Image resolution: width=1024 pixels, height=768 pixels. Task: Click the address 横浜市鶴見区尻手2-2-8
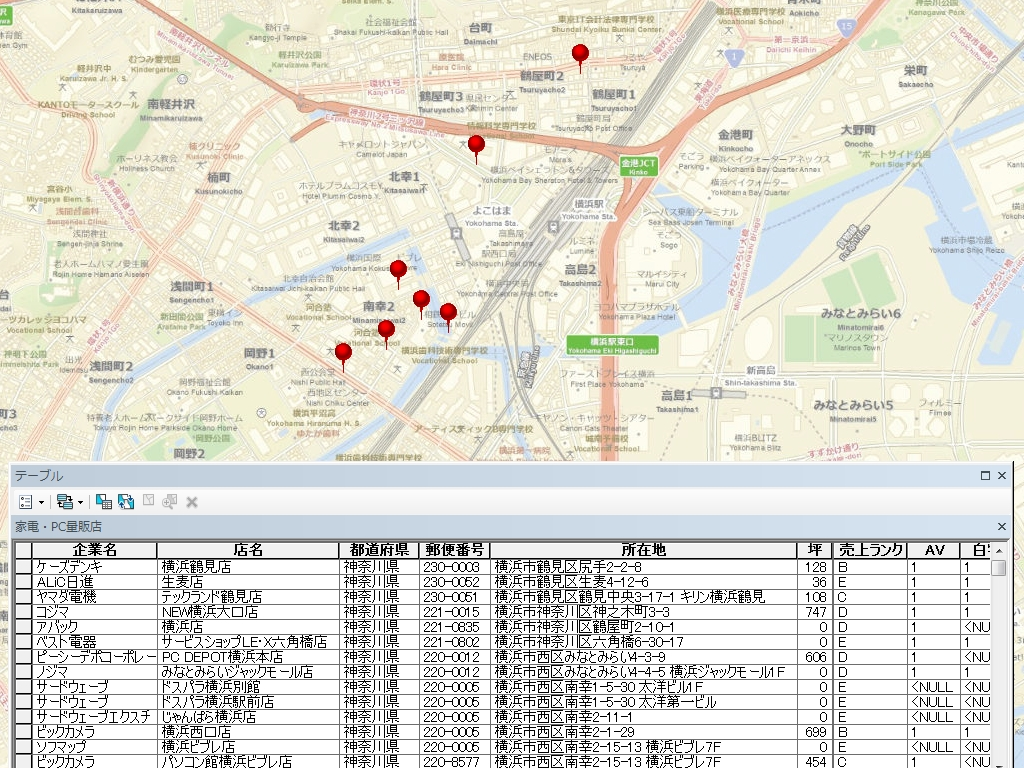[568, 567]
